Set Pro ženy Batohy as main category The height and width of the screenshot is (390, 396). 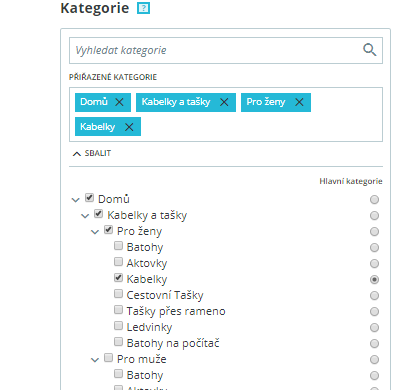coord(374,248)
